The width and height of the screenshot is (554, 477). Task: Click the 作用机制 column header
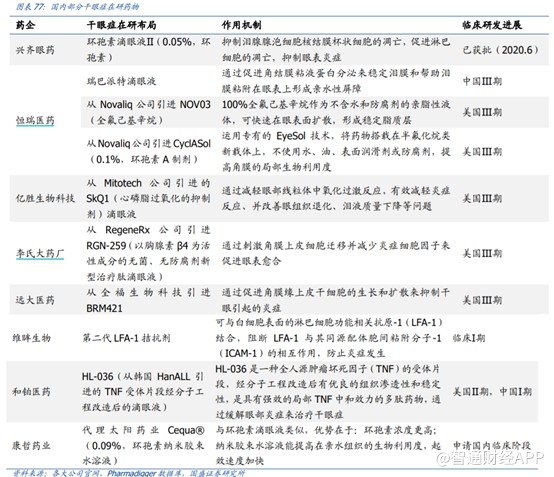click(x=241, y=25)
